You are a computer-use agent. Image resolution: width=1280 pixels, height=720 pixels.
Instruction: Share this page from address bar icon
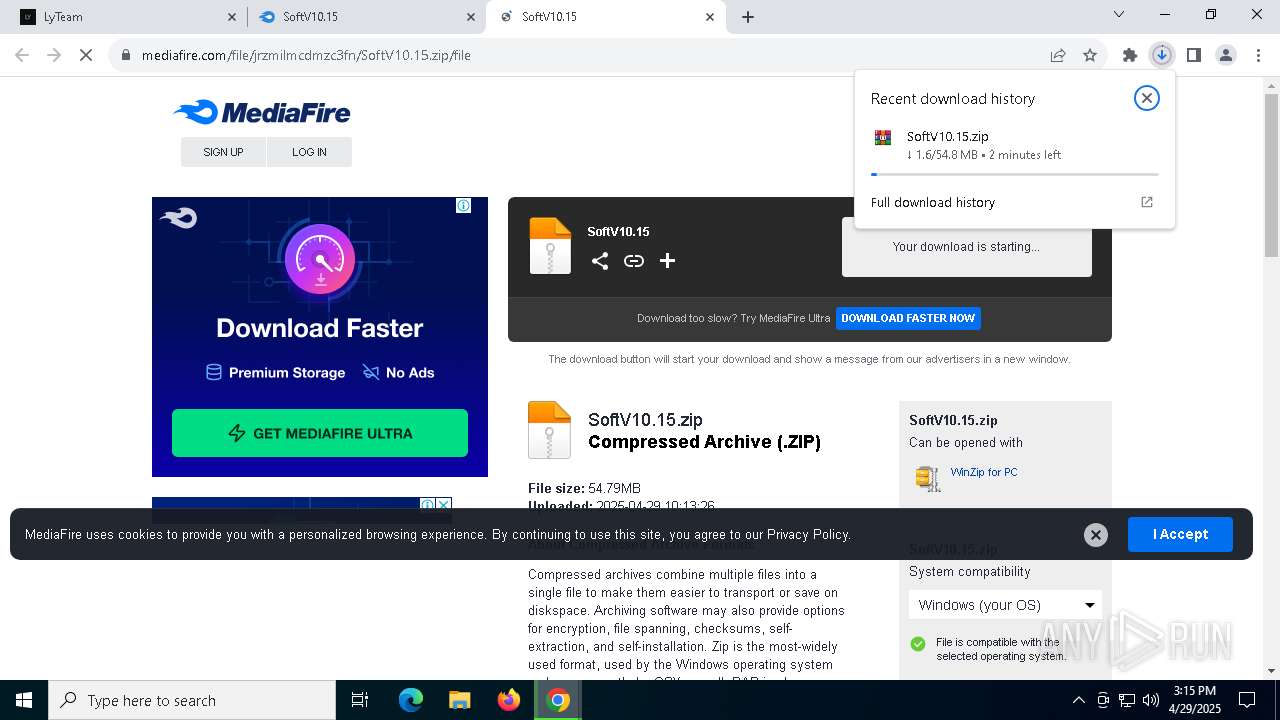click(x=1058, y=55)
